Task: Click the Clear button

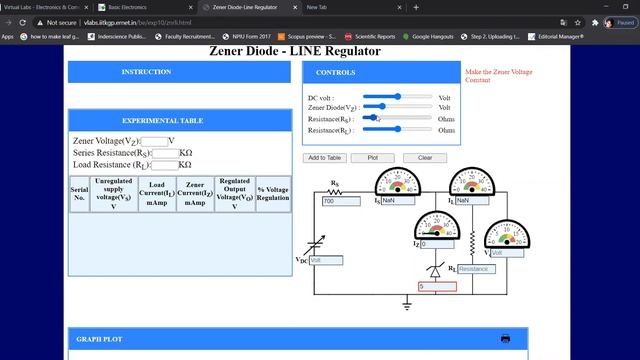Action: (425, 158)
